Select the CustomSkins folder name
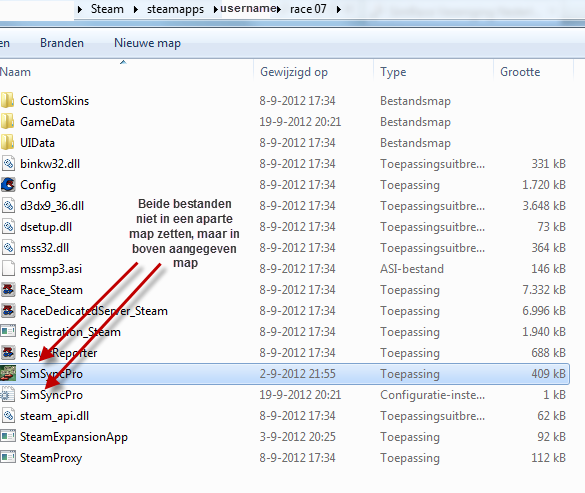585x493 pixels. 54,101
